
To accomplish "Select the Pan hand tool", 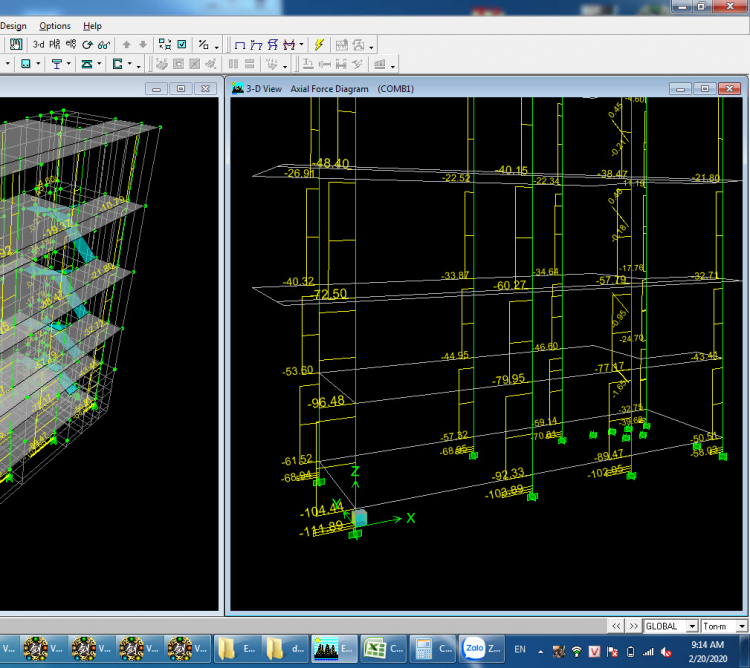I will pos(16,44).
